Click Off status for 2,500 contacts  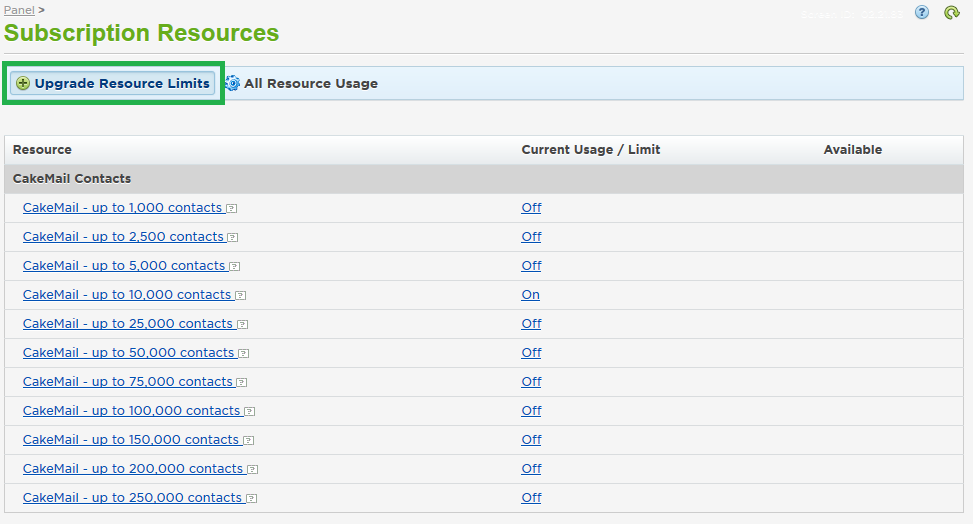[x=531, y=237]
